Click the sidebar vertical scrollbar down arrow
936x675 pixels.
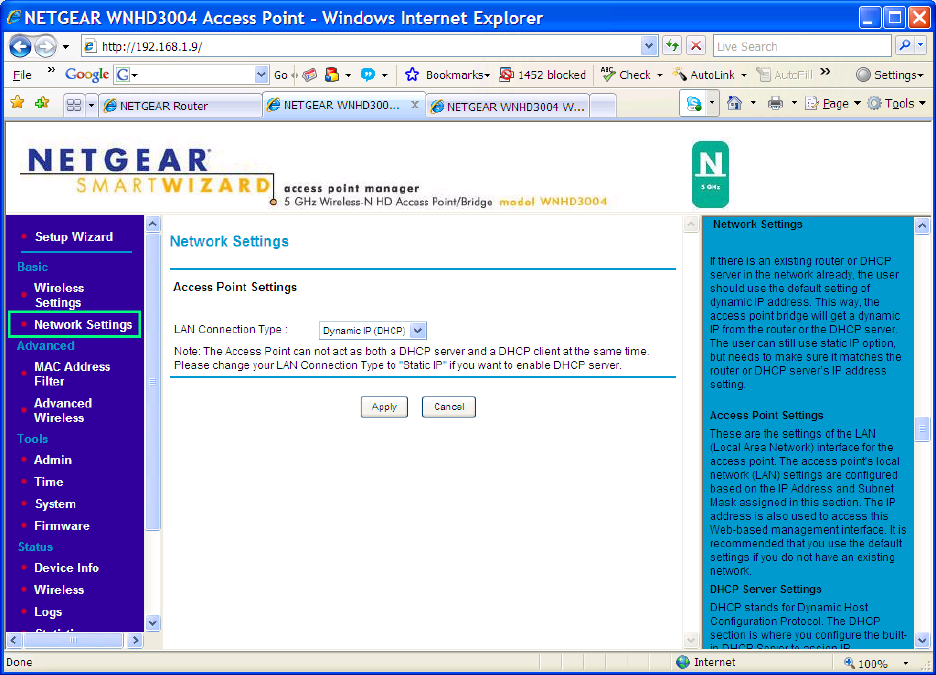(153, 623)
